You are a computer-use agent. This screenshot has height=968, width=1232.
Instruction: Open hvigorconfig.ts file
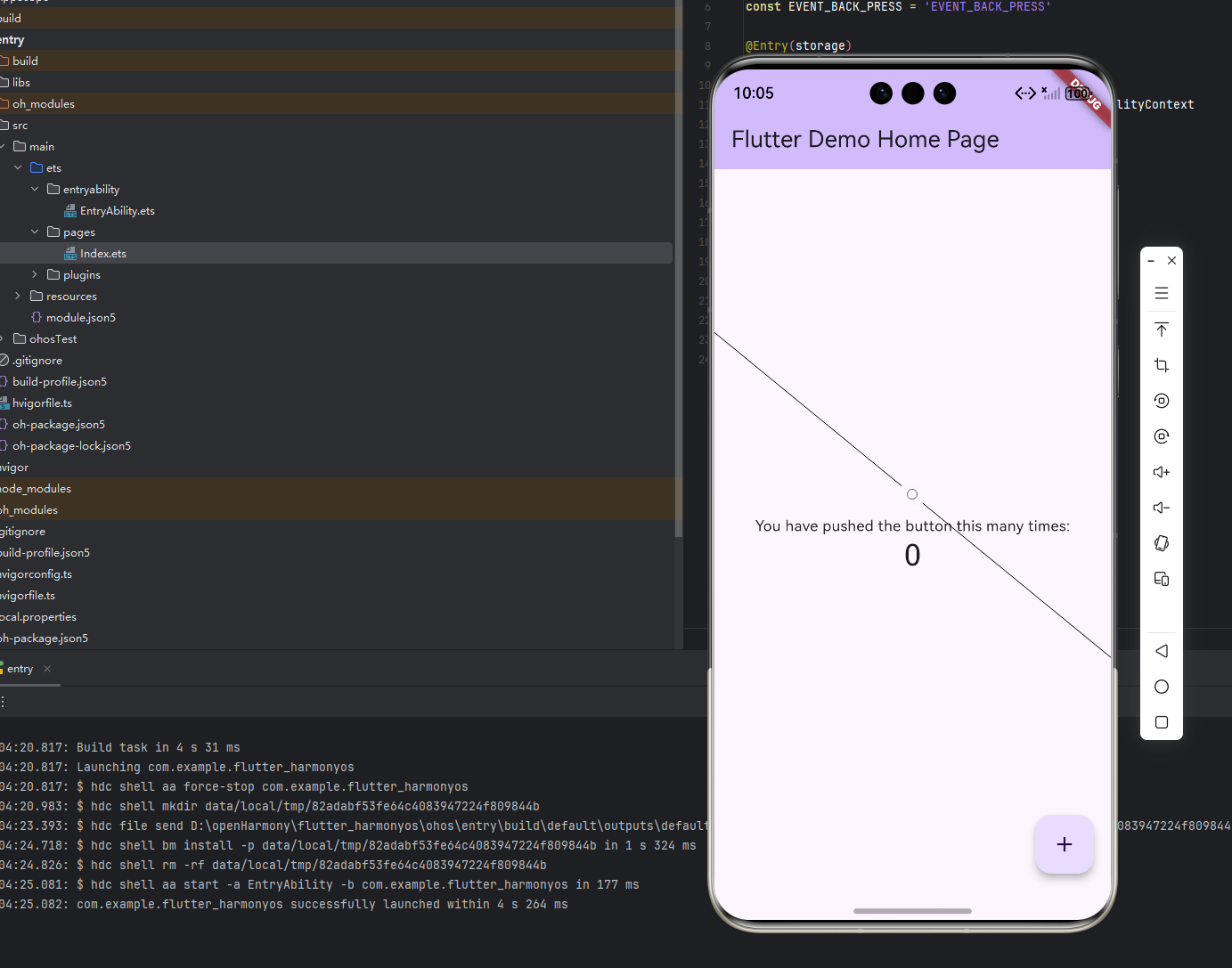(x=36, y=574)
